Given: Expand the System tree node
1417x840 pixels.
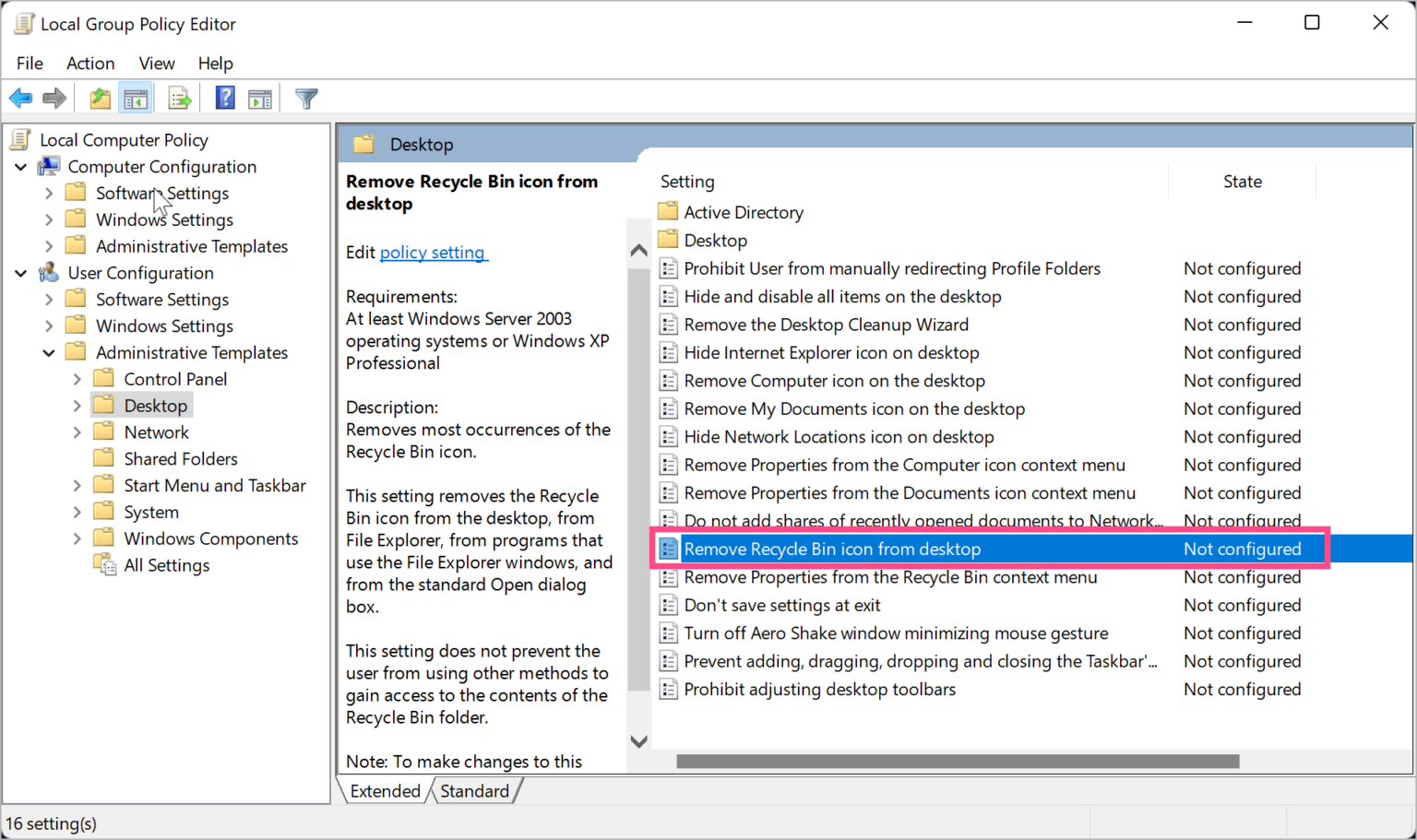Looking at the screenshot, I should (x=77, y=513).
